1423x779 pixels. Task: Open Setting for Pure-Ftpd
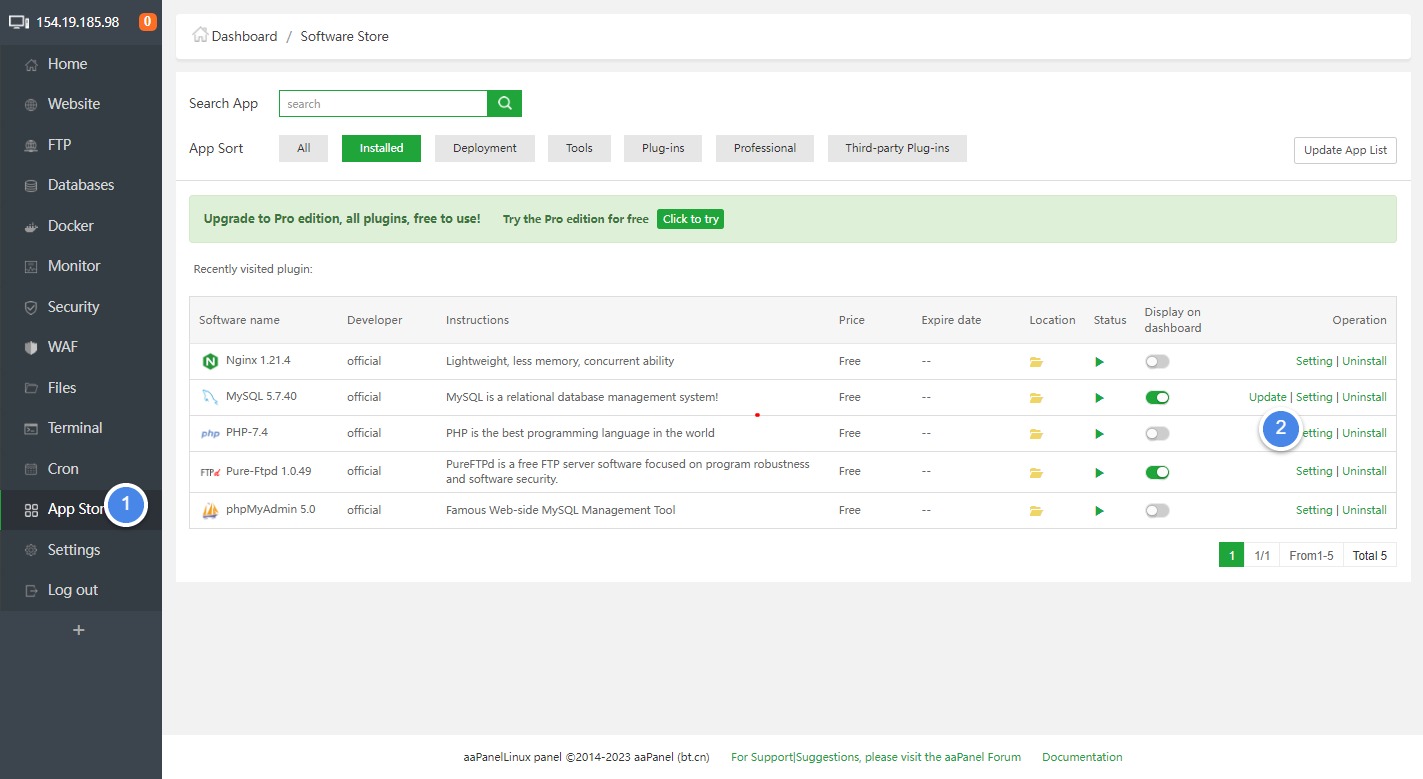click(1314, 471)
